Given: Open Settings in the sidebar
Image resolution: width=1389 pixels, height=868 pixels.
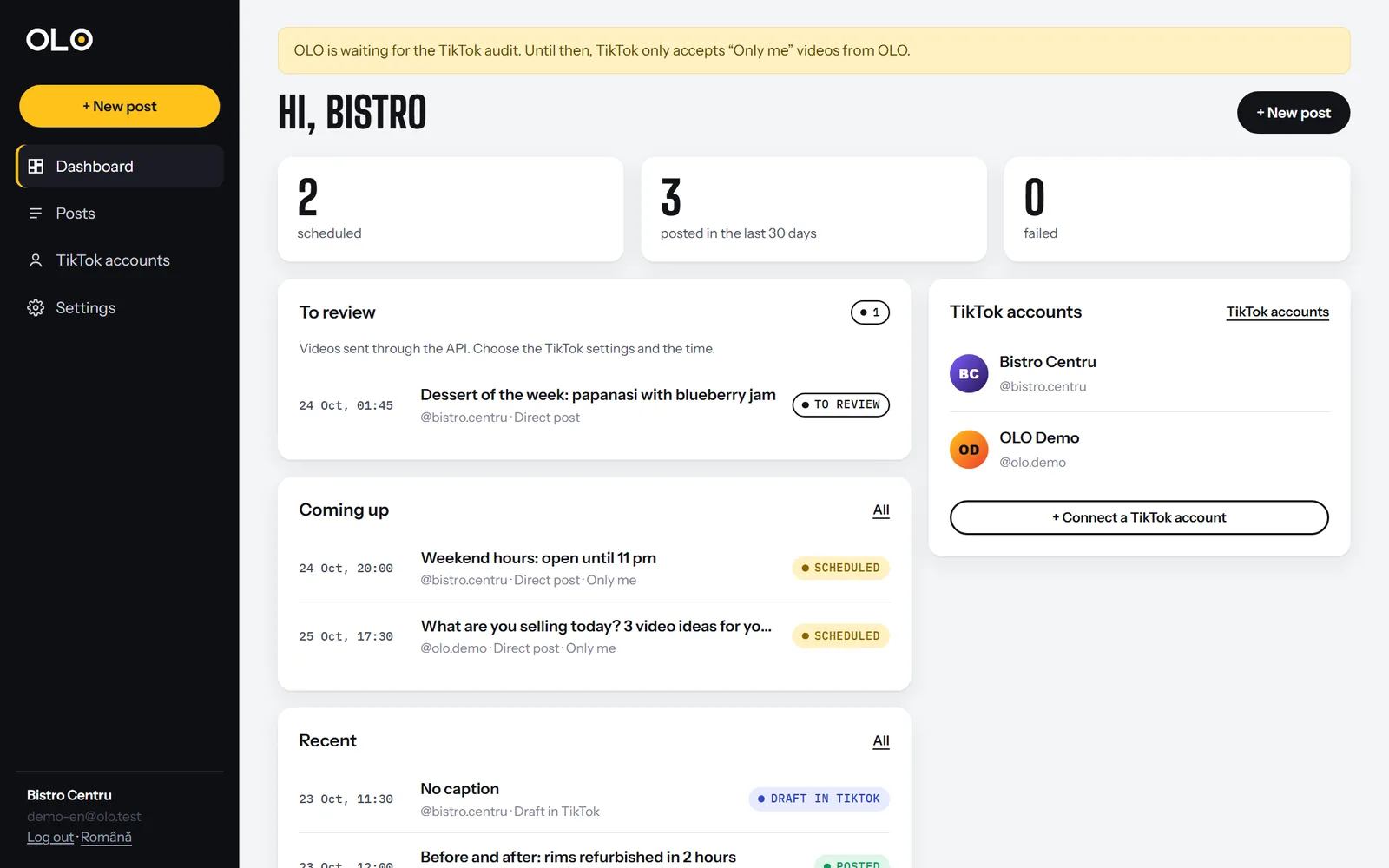Looking at the screenshot, I should (x=120, y=308).
